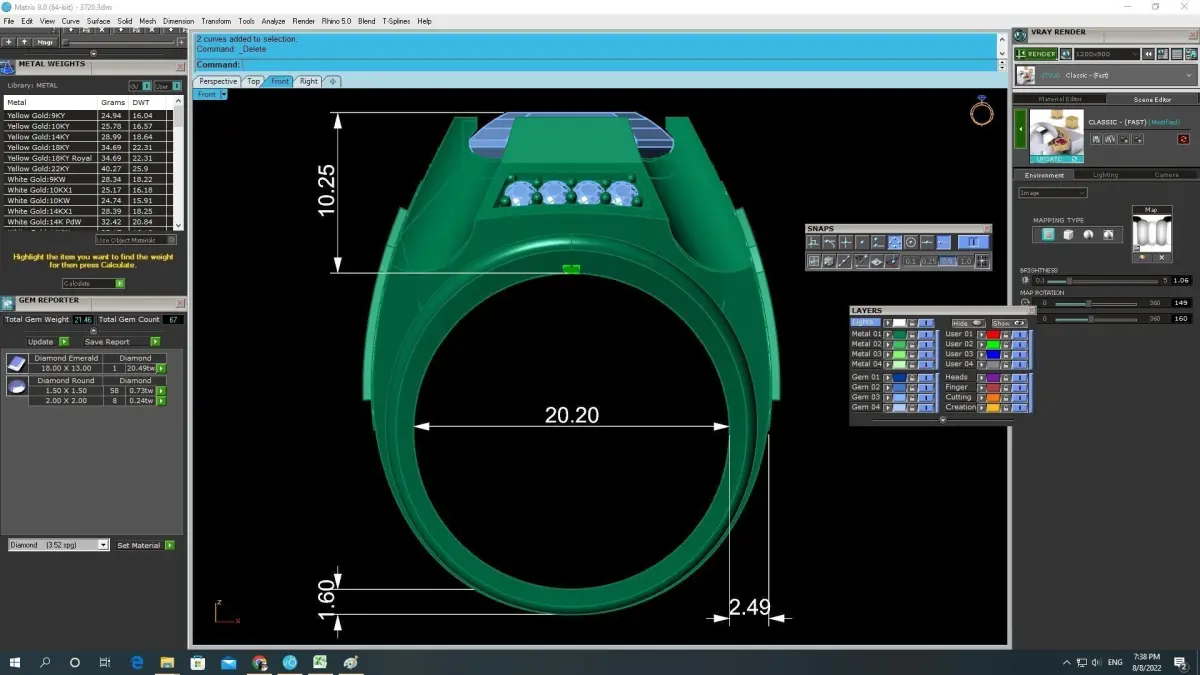Switch to the Scene Editor tab

[x=1152, y=99]
